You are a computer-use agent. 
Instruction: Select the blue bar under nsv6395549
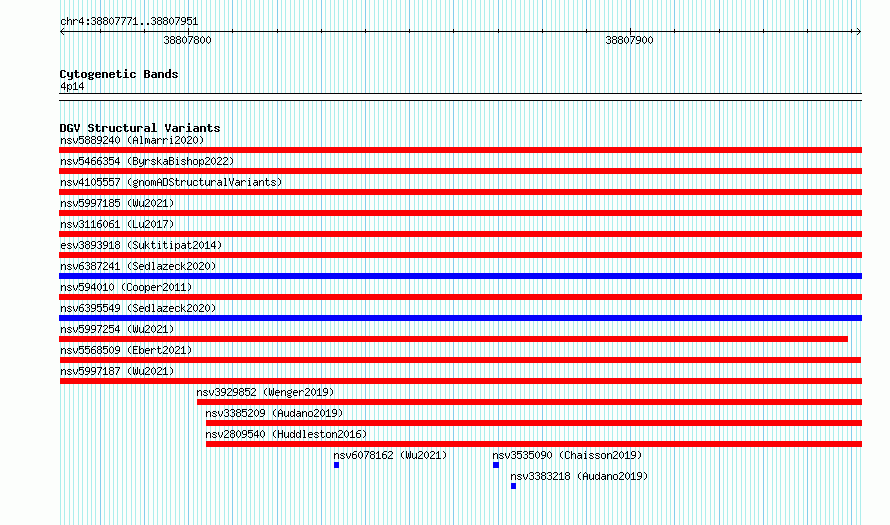460,318
